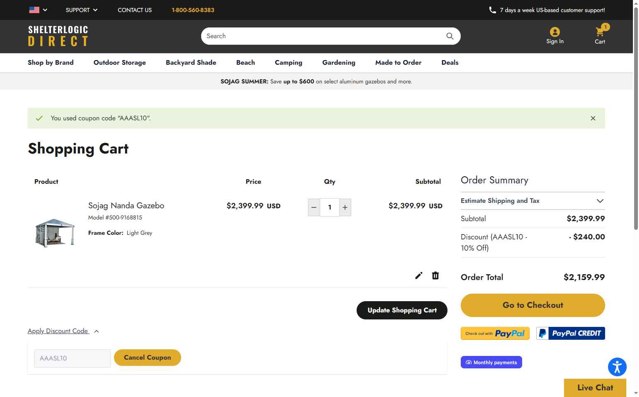Click the Monthly payments badge

click(x=491, y=362)
